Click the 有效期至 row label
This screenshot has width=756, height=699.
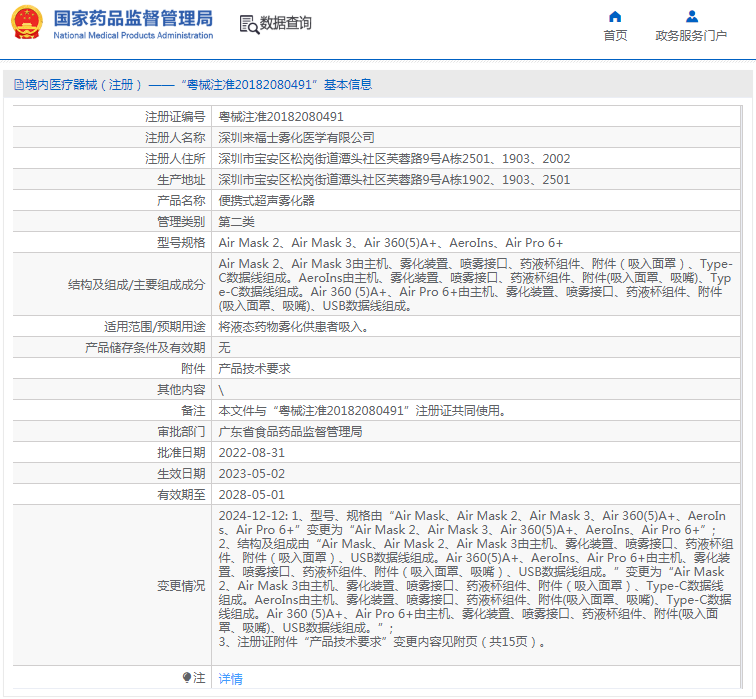click(181, 495)
